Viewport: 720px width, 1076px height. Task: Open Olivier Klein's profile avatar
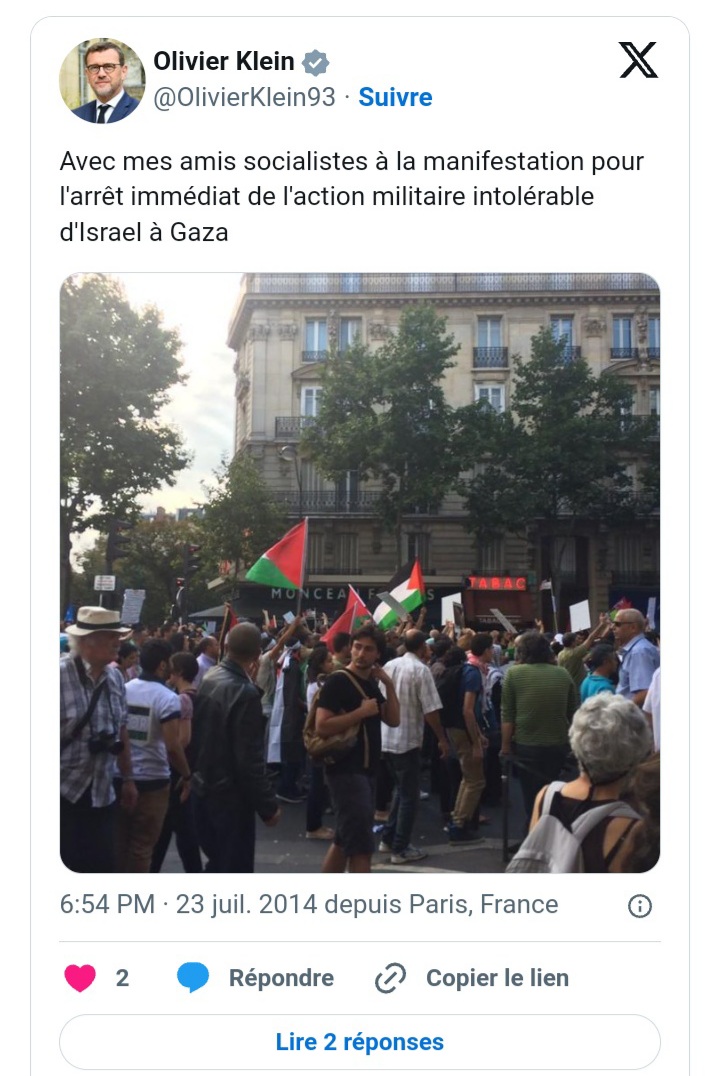coord(102,81)
